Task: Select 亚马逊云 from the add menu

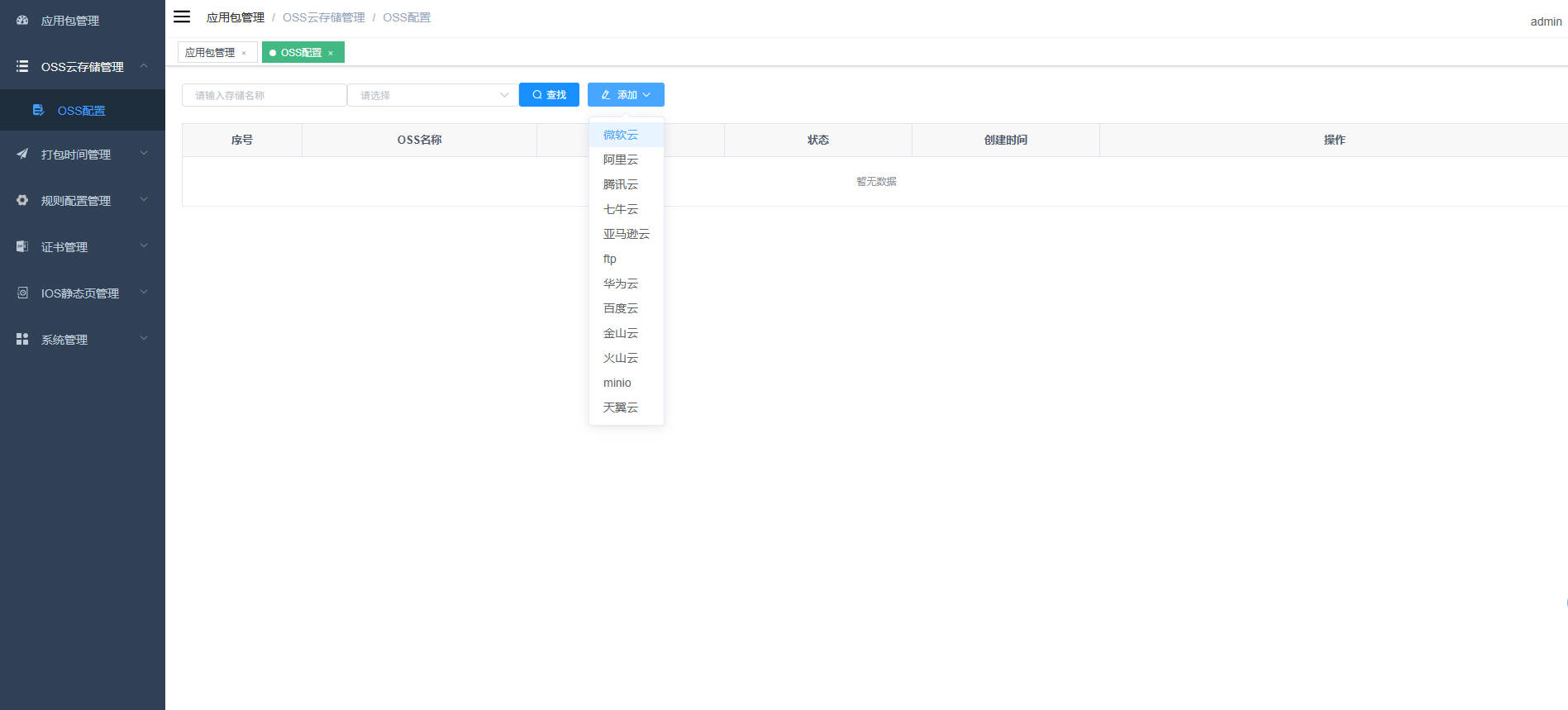Action: coord(626,234)
